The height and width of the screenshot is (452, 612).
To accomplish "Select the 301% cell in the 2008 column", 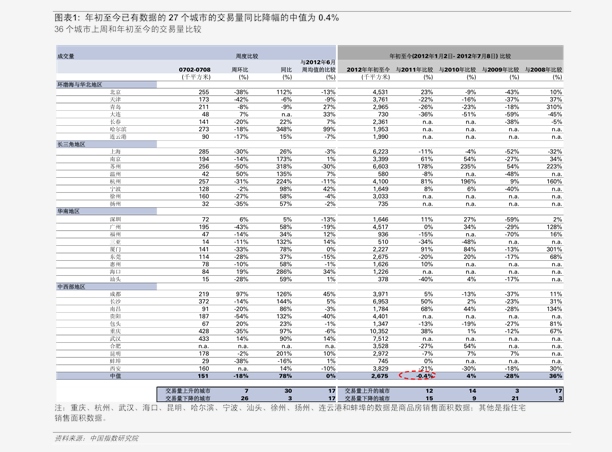I will click(554, 249).
